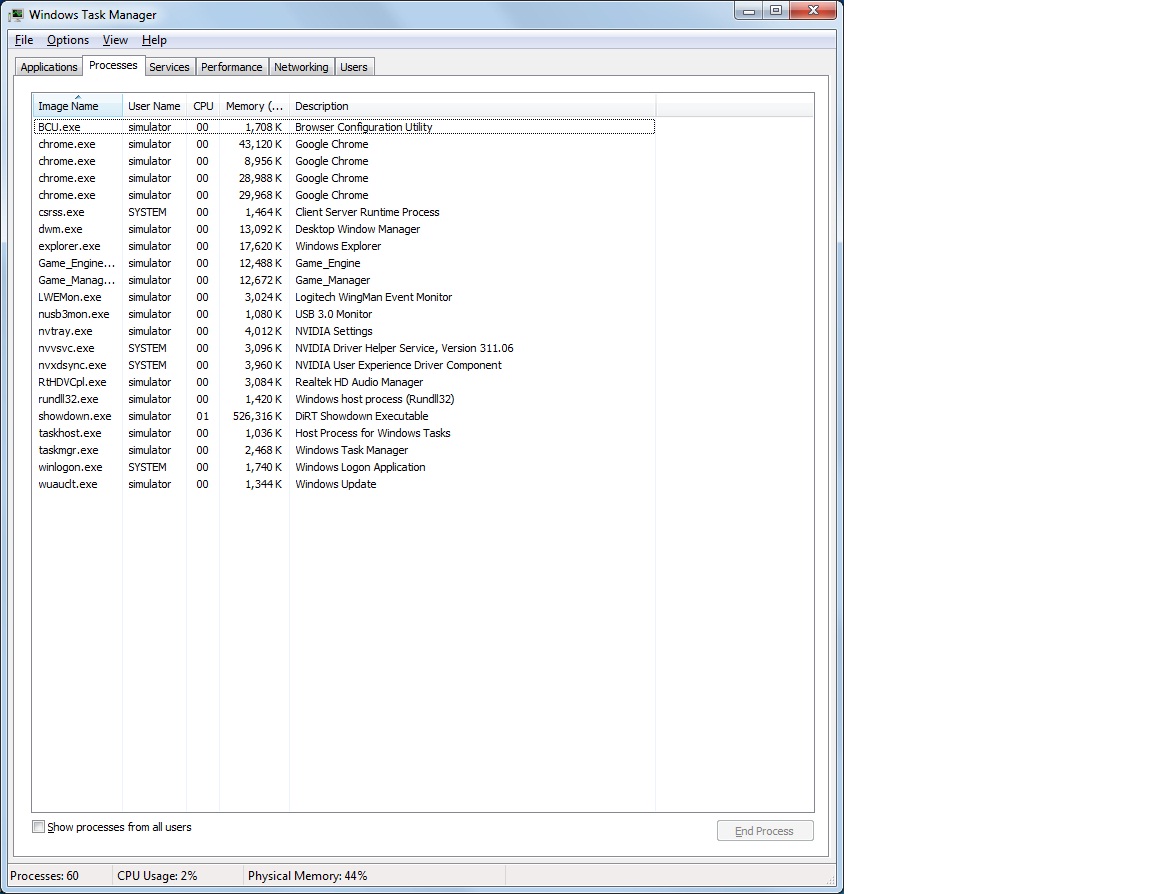
Task: Select the wuauclt.exe process
Action: click(344, 484)
